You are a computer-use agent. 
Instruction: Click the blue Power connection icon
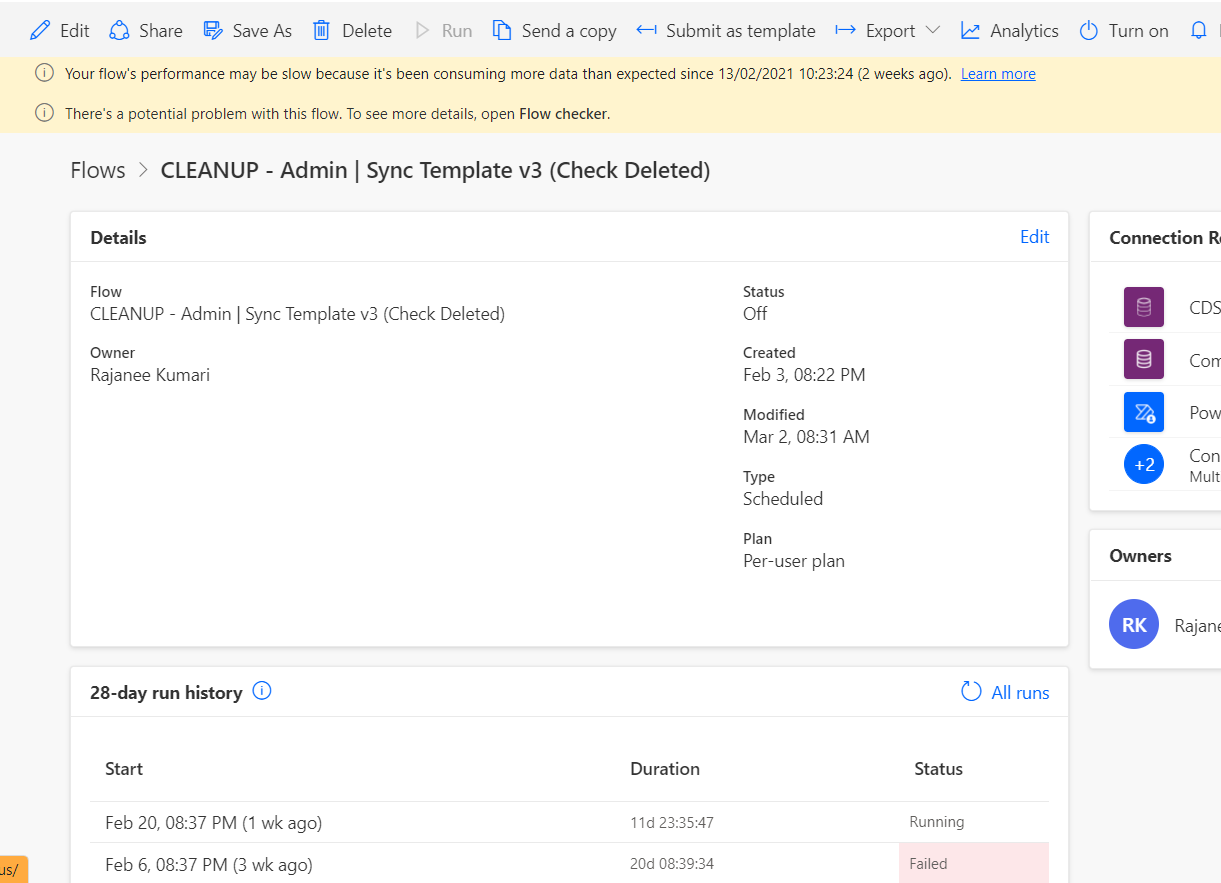pyautogui.click(x=1144, y=412)
